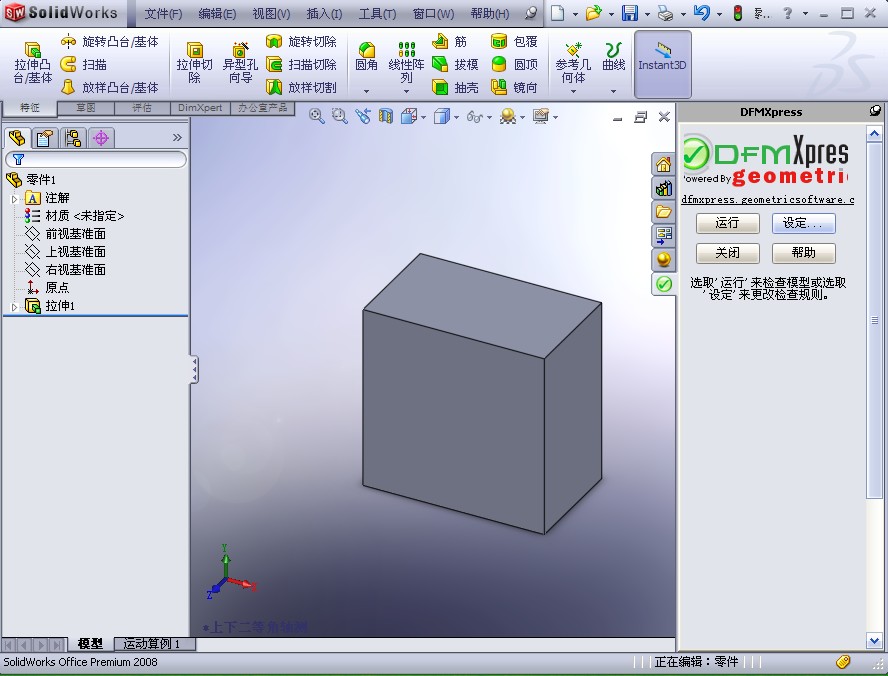Expand the manager tabs chevron
Viewport: 888px width, 676px height.
pyautogui.click(x=177, y=138)
